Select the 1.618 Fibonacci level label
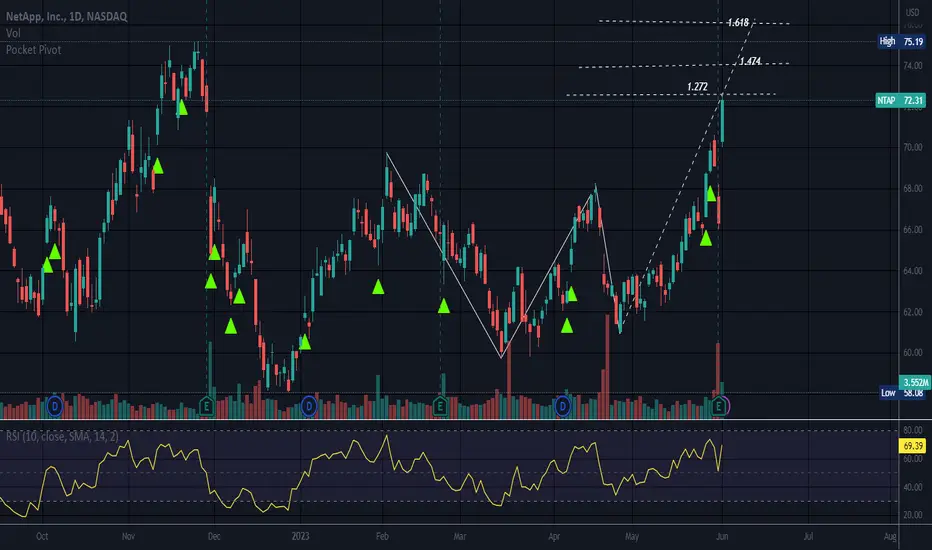The height and width of the screenshot is (550, 932). [x=738, y=23]
